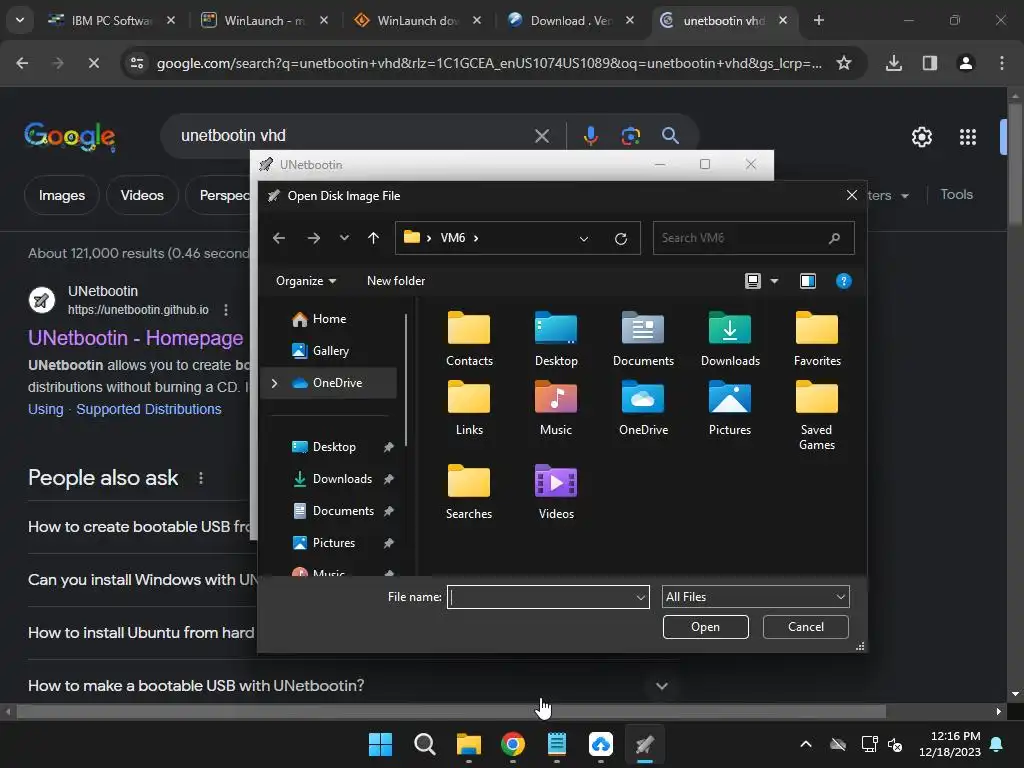Click the browser horizontal scrollbar

point(451,711)
